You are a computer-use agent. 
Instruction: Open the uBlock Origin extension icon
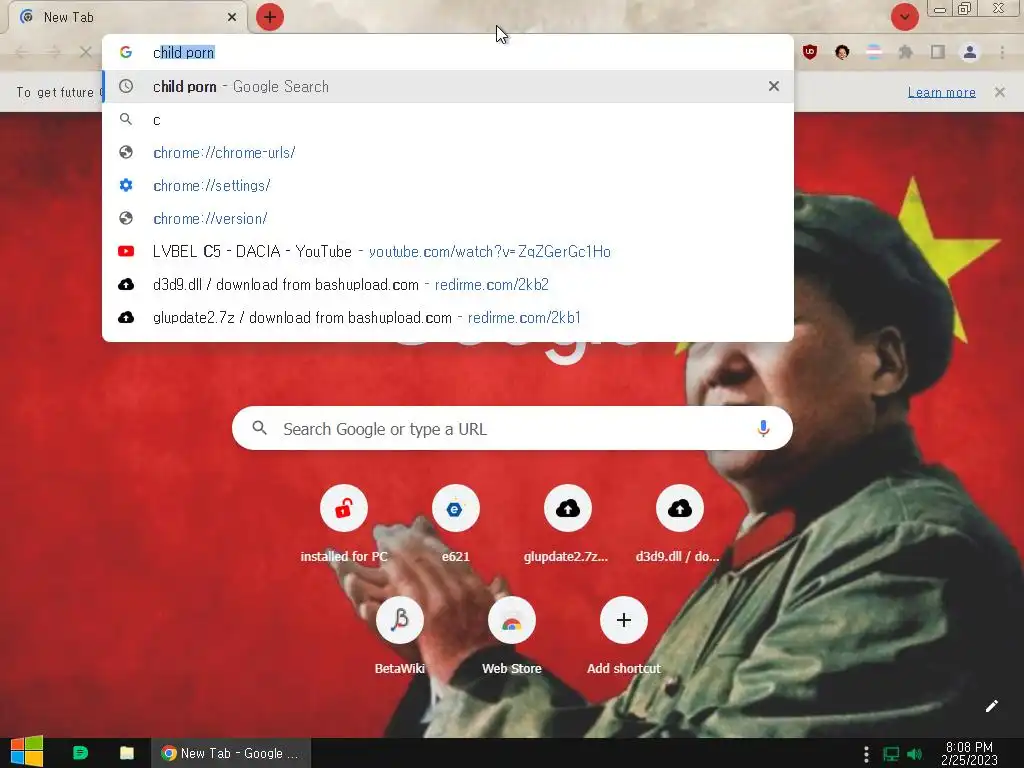(x=810, y=52)
